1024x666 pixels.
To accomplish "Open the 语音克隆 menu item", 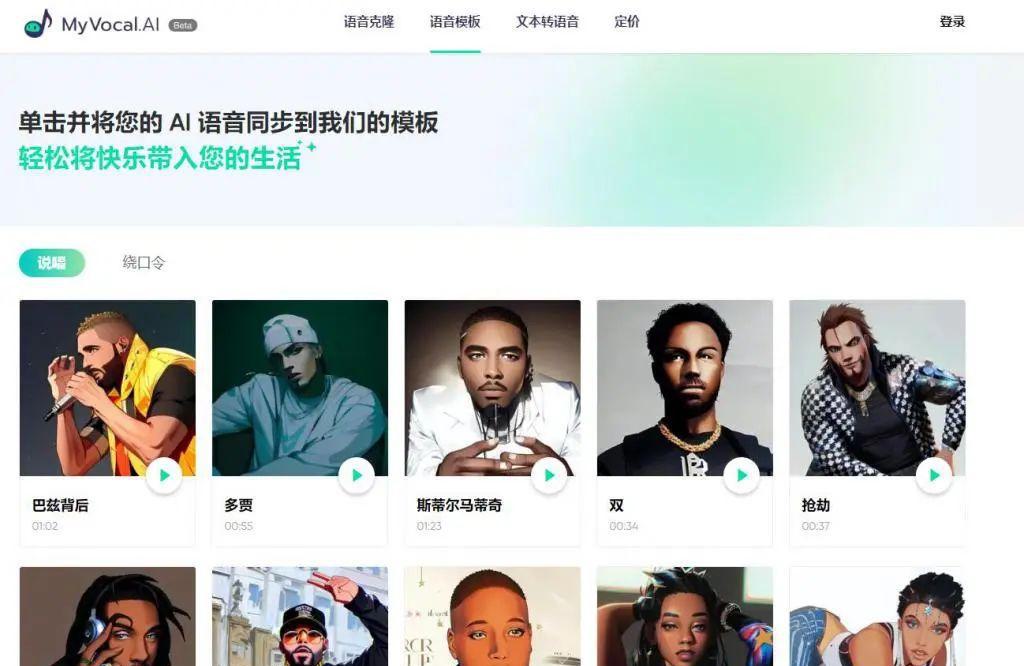I will [x=369, y=22].
